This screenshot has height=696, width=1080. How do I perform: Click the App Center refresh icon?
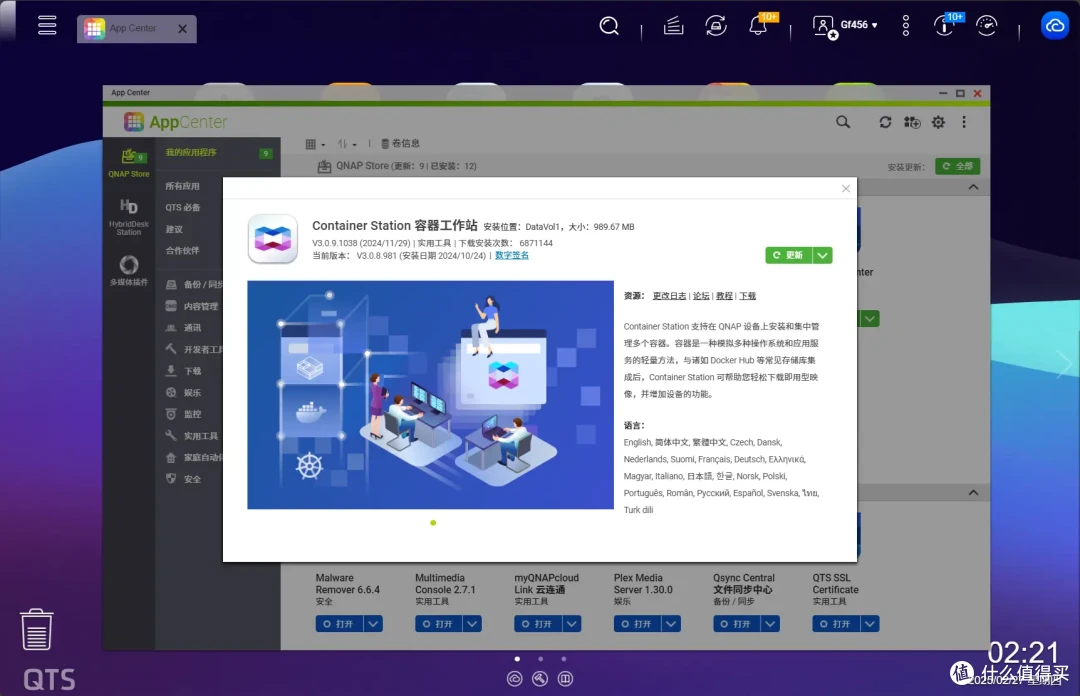[x=885, y=122]
